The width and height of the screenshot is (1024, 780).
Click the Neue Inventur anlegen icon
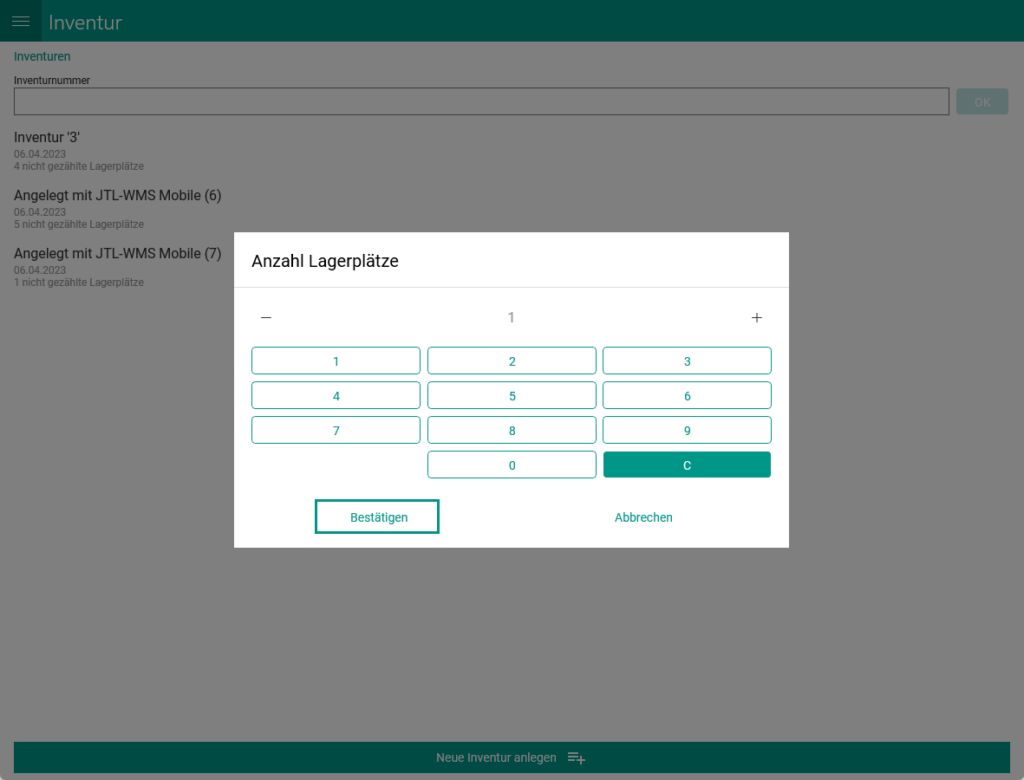pyautogui.click(x=576, y=758)
